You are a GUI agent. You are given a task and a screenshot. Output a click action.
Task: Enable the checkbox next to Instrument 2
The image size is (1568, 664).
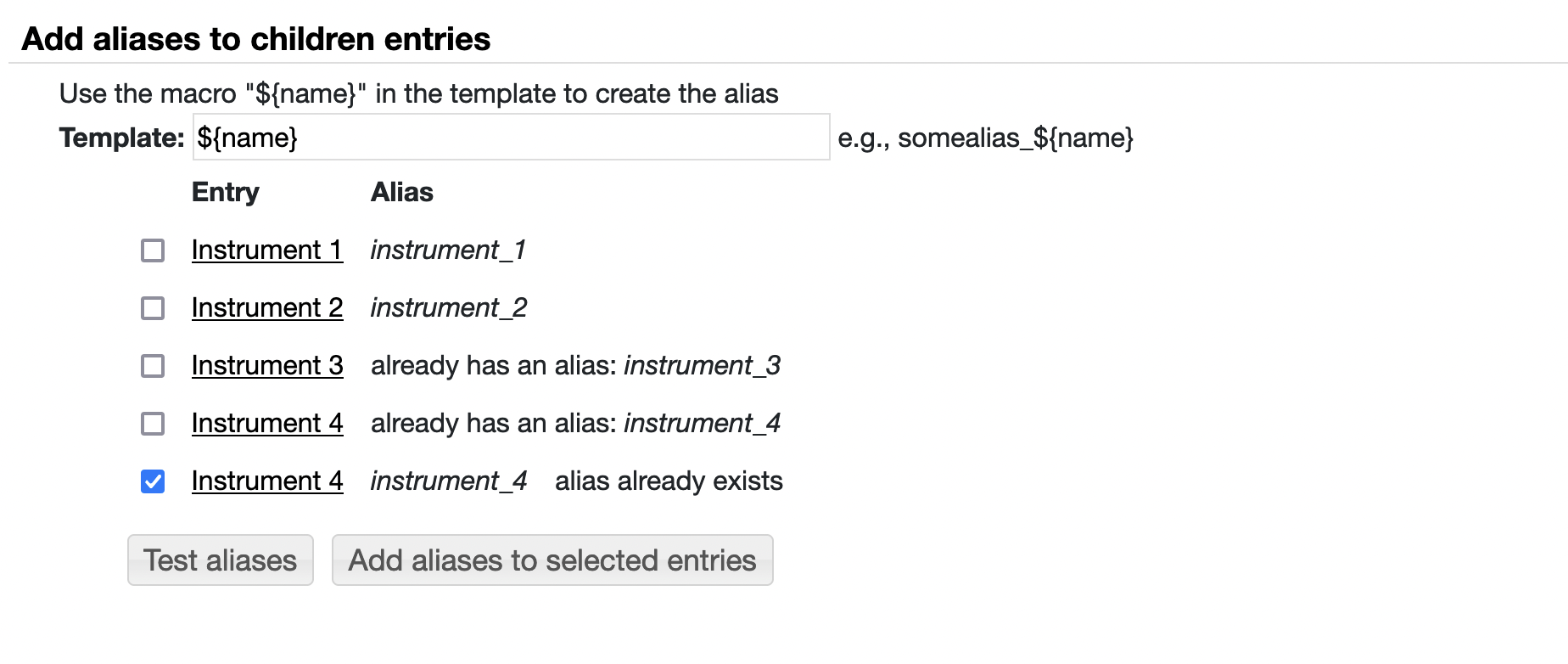tap(153, 308)
